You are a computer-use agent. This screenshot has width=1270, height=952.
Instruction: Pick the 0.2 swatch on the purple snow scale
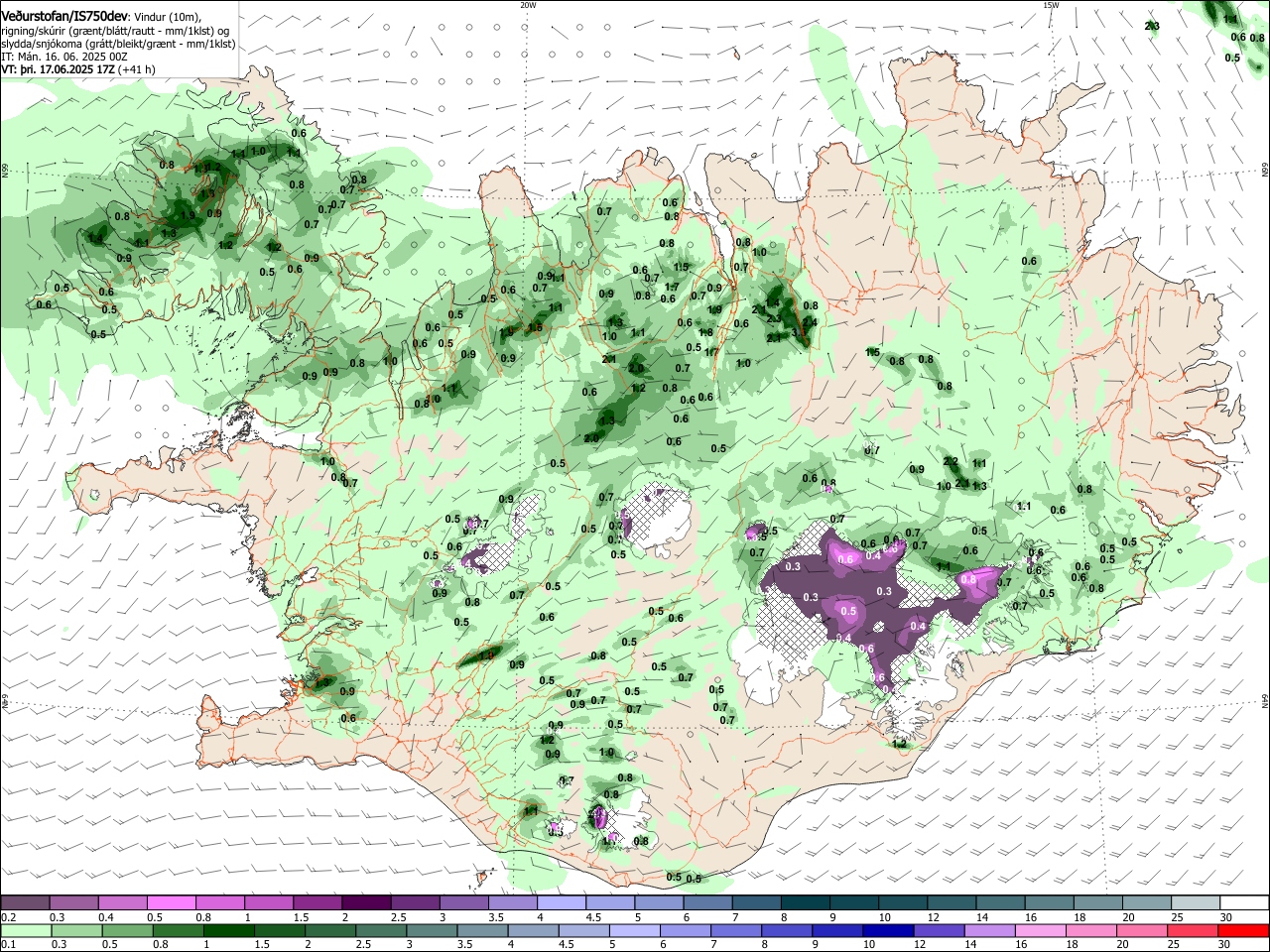[x=25, y=902]
